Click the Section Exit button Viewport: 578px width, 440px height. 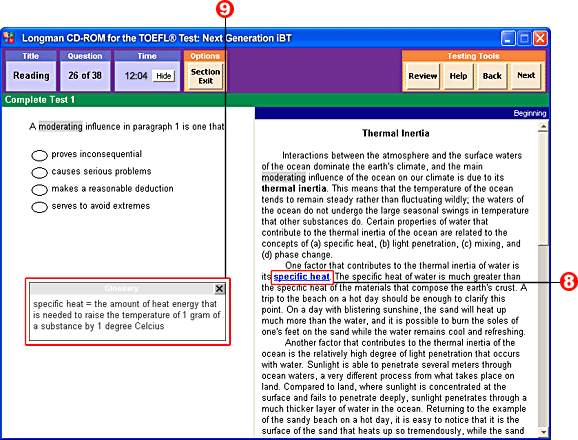(x=205, y=76)
